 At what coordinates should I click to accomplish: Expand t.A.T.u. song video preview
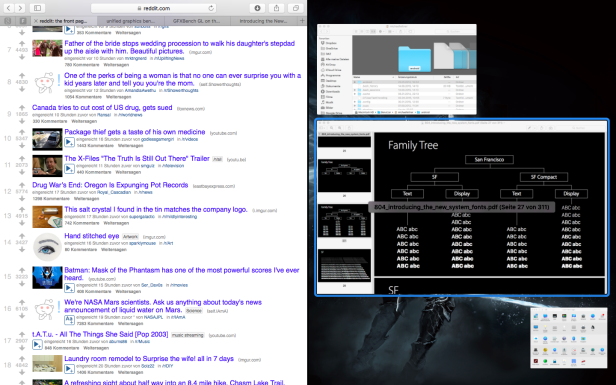[37, 345]
